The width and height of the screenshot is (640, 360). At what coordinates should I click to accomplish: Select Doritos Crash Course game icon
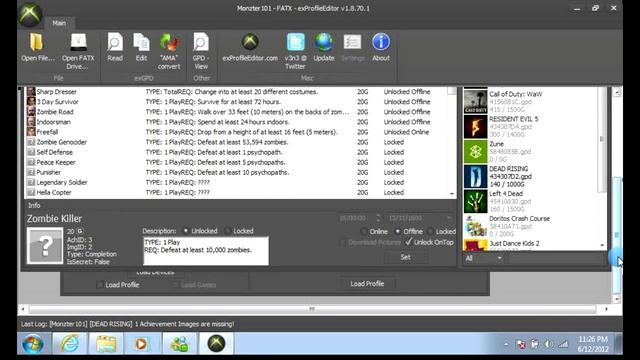[x=476, y=226]
